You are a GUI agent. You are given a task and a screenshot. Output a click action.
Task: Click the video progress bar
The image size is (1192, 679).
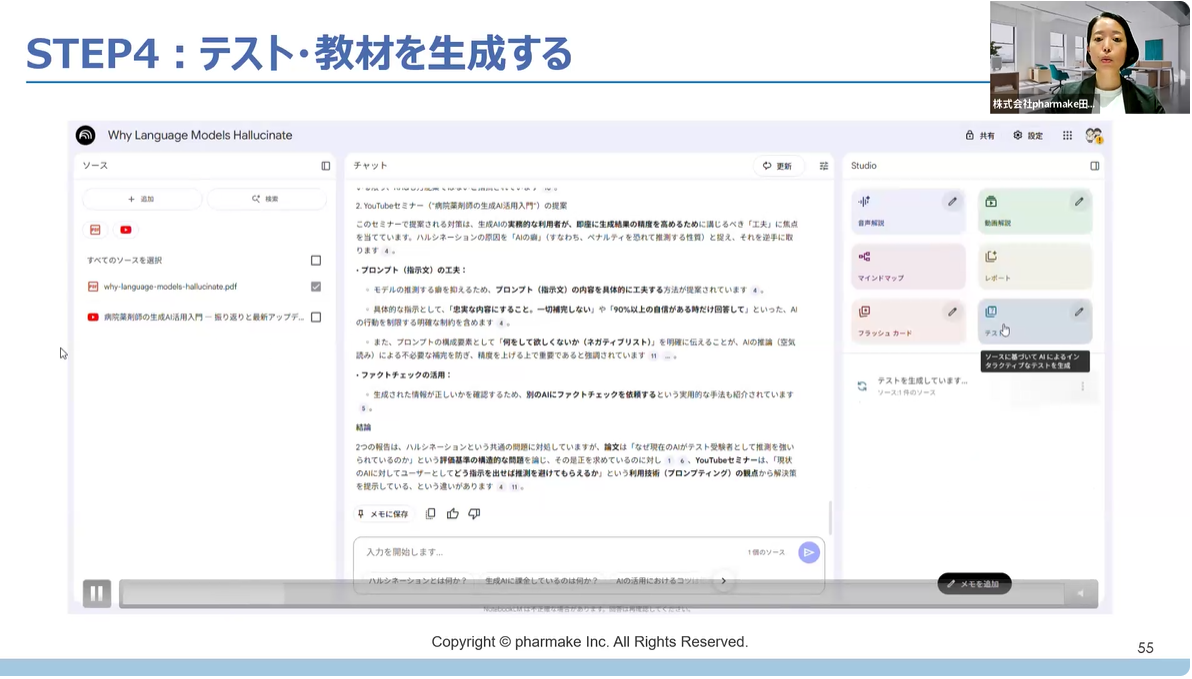(x=590, y=594)
